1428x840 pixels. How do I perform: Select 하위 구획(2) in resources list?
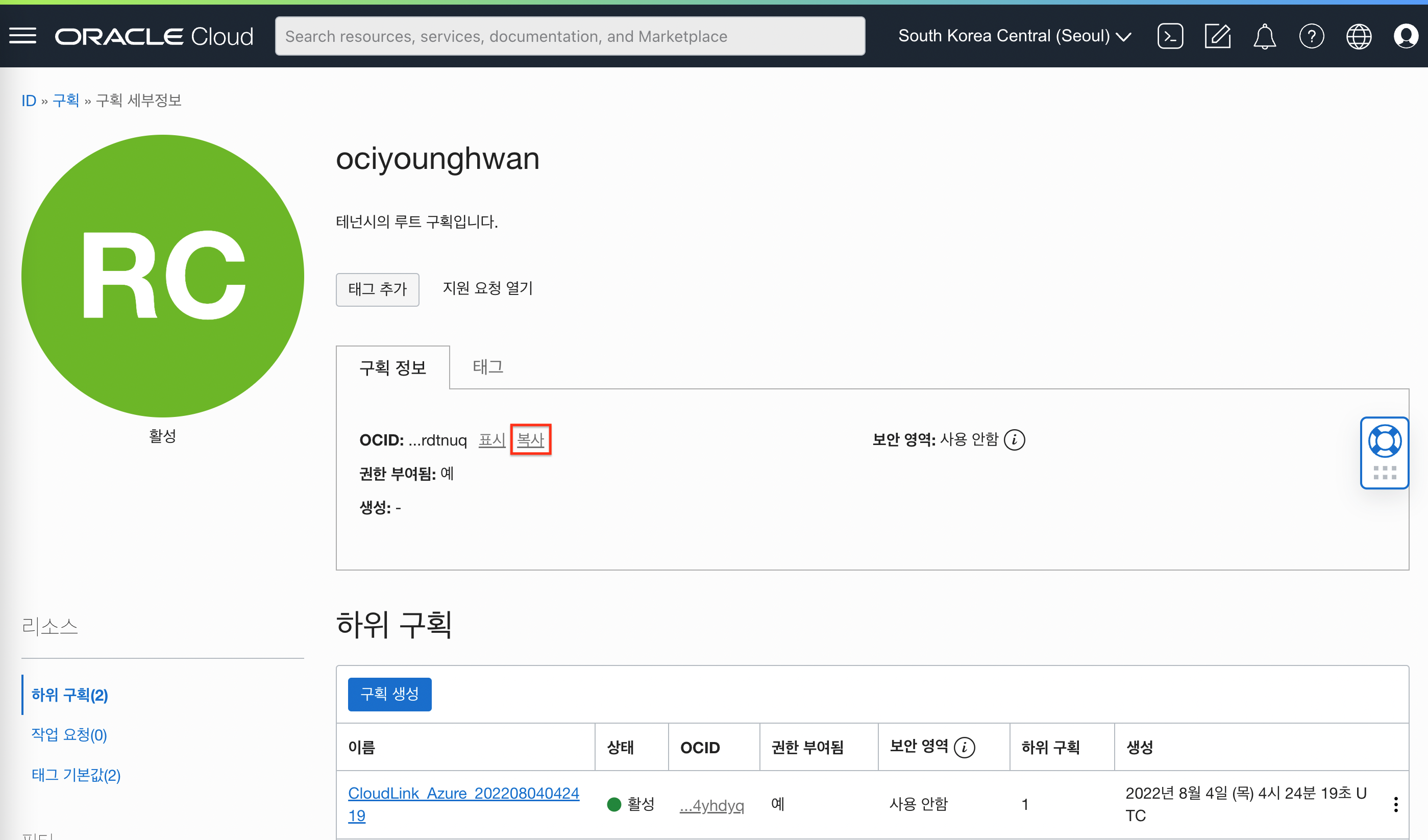pos(70,695)
